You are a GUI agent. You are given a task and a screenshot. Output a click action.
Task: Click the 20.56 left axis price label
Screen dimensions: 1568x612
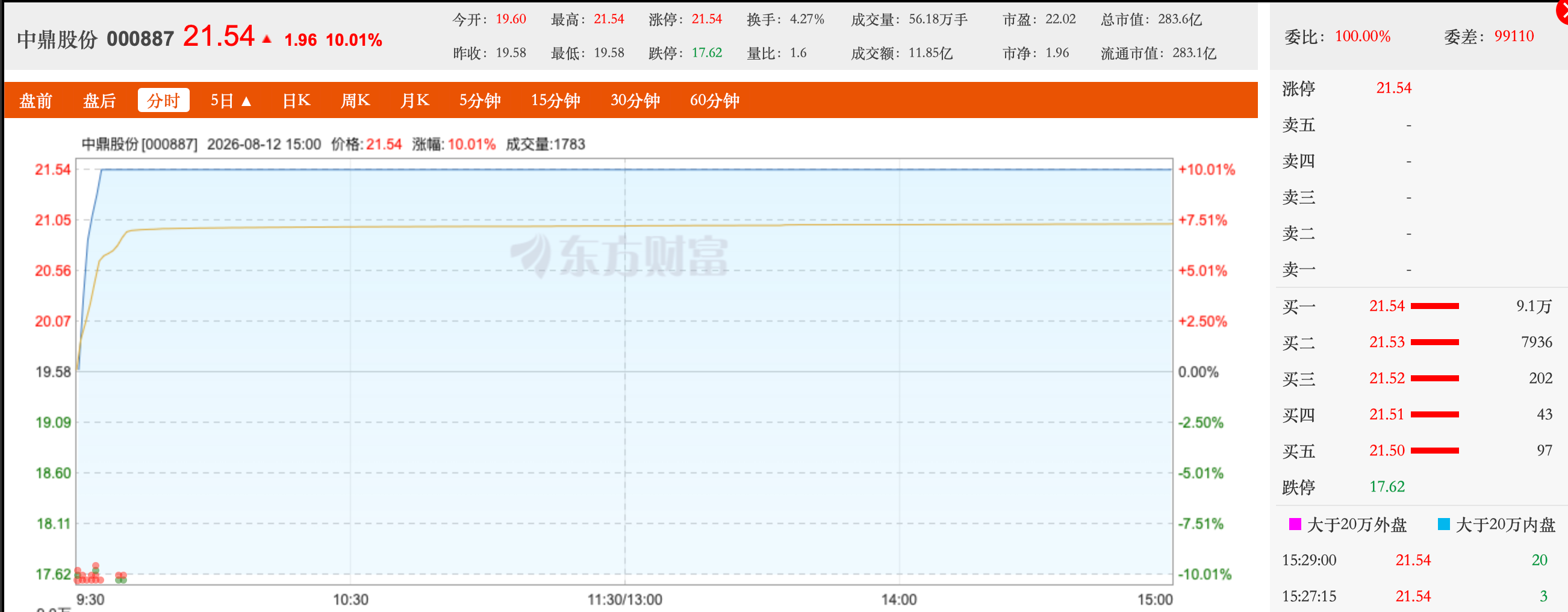pos(53,271)
